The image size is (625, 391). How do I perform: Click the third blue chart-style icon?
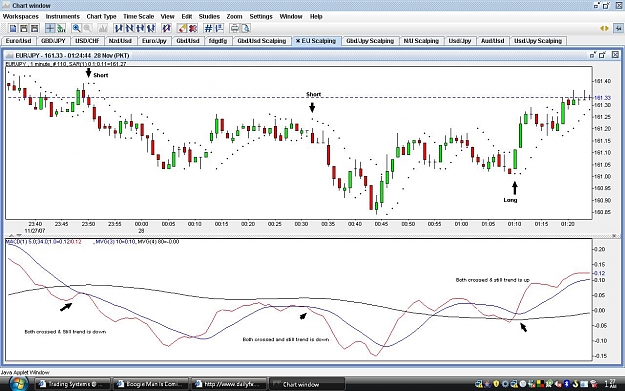click(x=140, y=28)
